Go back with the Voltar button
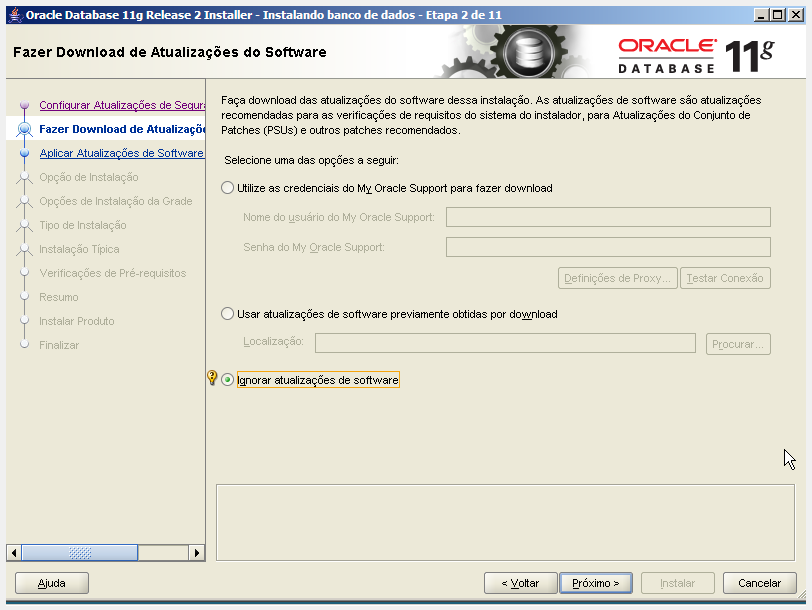 520,583
